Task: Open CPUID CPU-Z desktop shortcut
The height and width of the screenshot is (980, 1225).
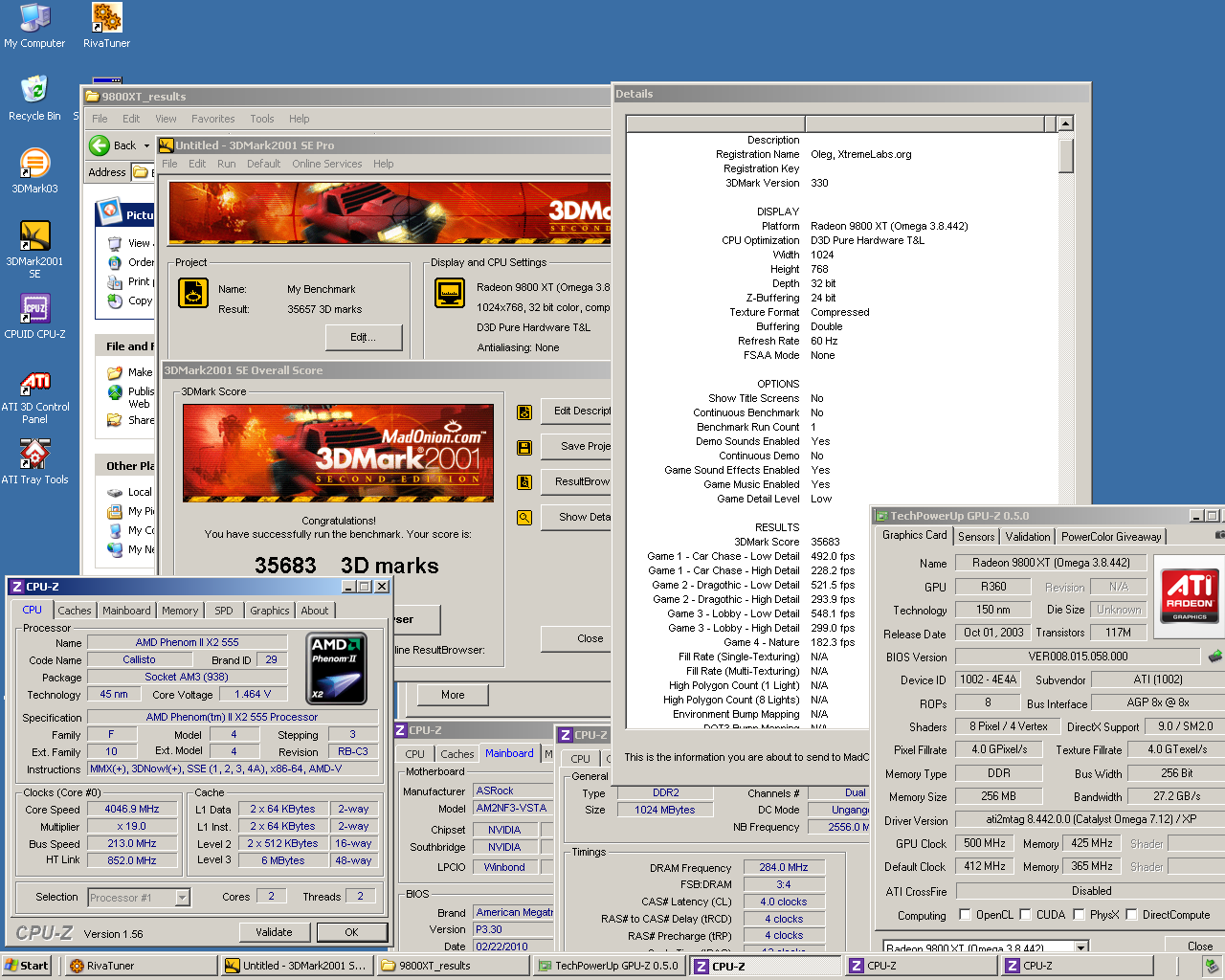Action: coord(34,316)
